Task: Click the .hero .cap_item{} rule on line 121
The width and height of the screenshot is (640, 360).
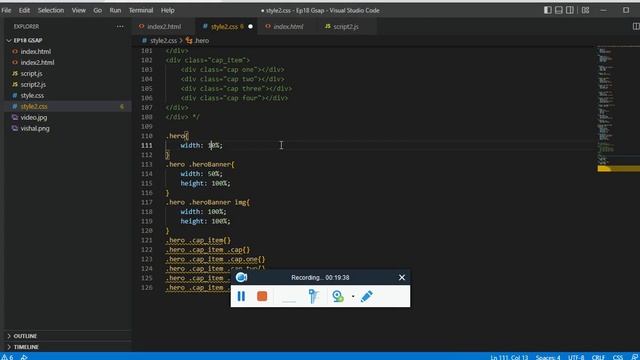Action: (x=198, y=240)
